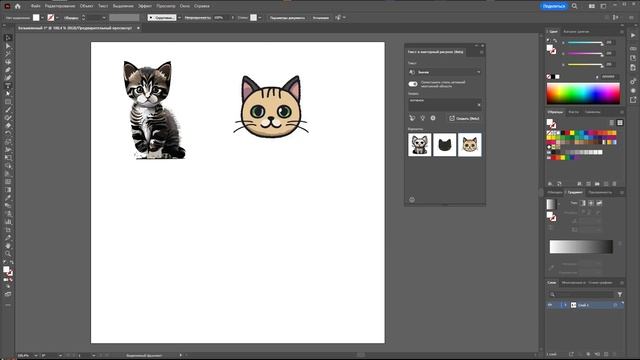Open the stroke weight dropdown
Screen dimensions: 640x360
click(x=104, y=18)
